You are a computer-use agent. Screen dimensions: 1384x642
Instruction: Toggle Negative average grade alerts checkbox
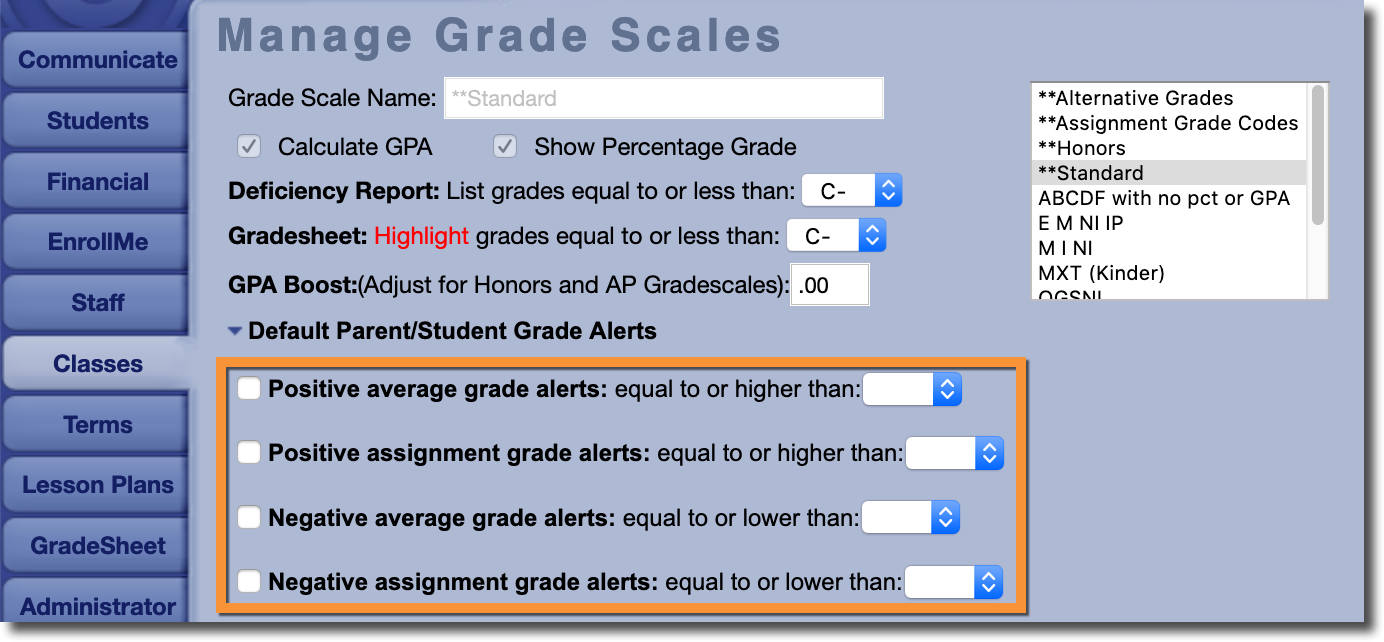[249, 518]
